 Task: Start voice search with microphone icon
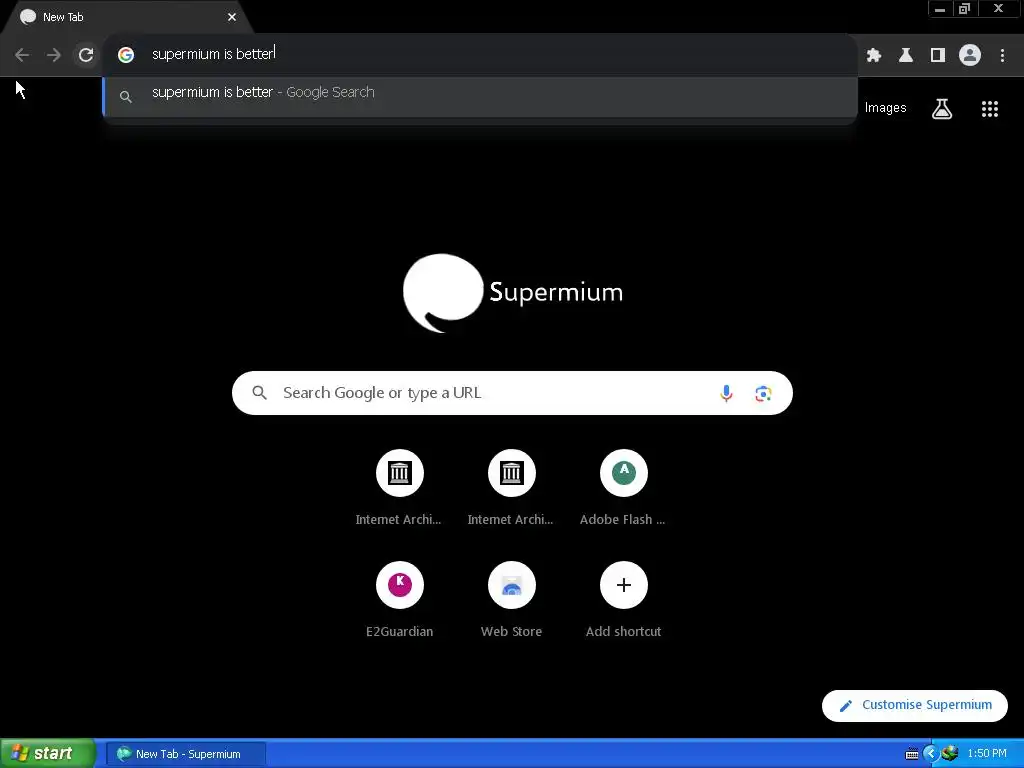[x=726, y=393]
